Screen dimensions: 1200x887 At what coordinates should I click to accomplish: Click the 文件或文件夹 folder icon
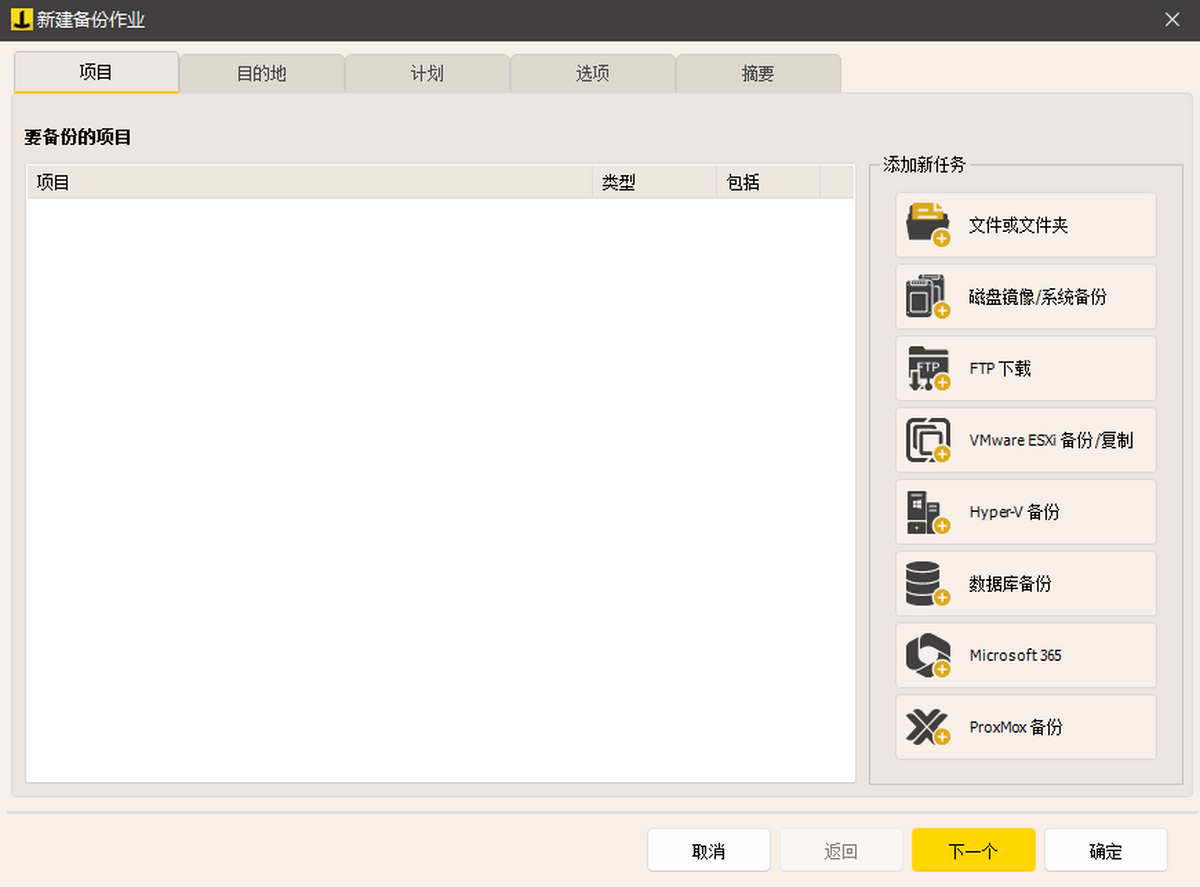click(x=927, y=225)
